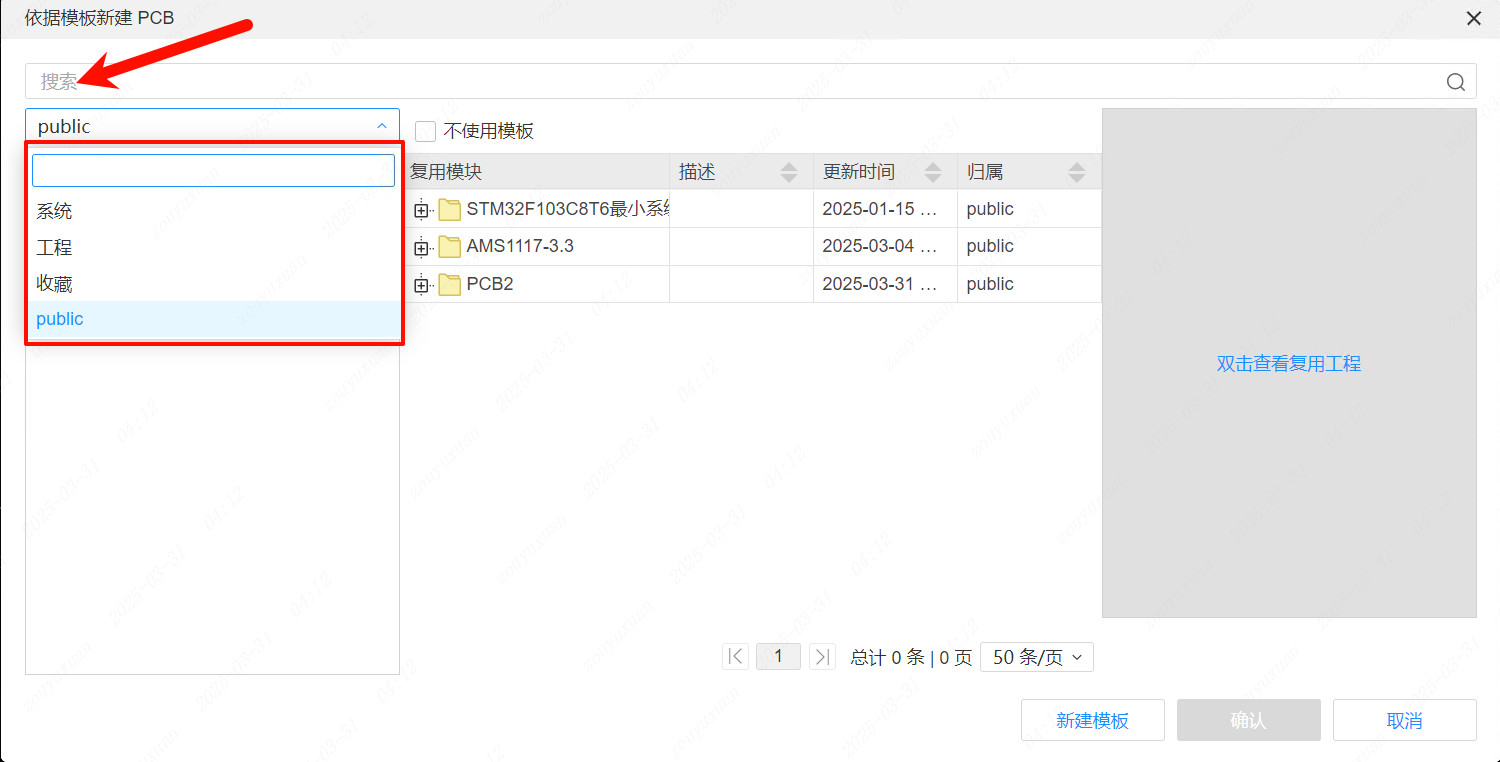Viewport: 1500px width, 762px height.
Task: Open the 50 条/页 page size dropdown
Action: (1037, 657)
